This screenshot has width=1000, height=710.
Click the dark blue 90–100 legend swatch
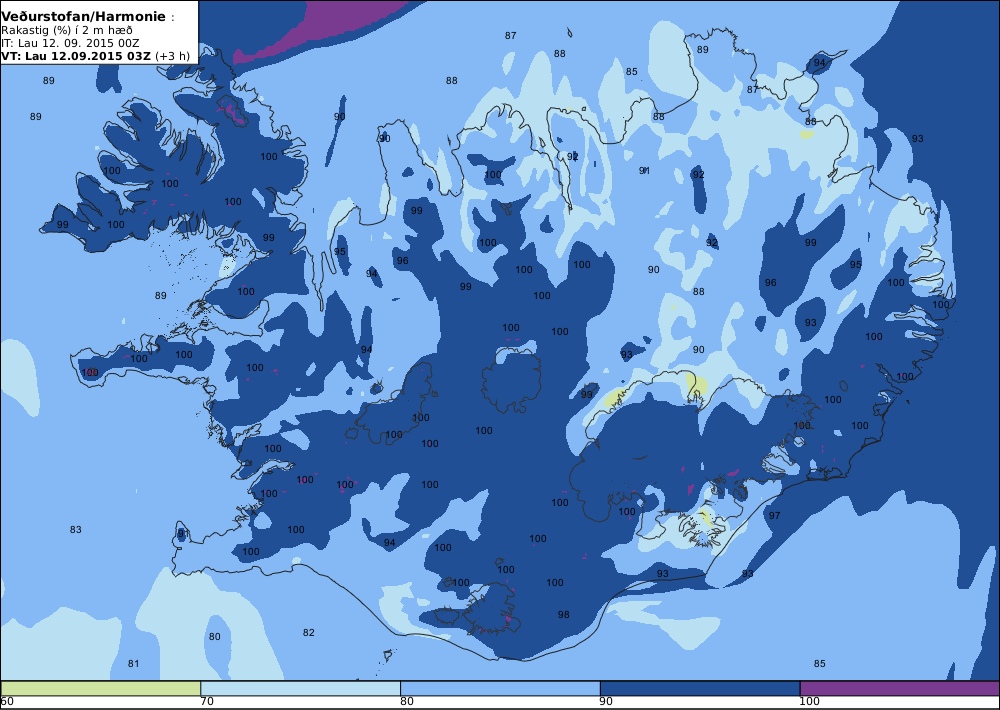(x=700, y=688)
